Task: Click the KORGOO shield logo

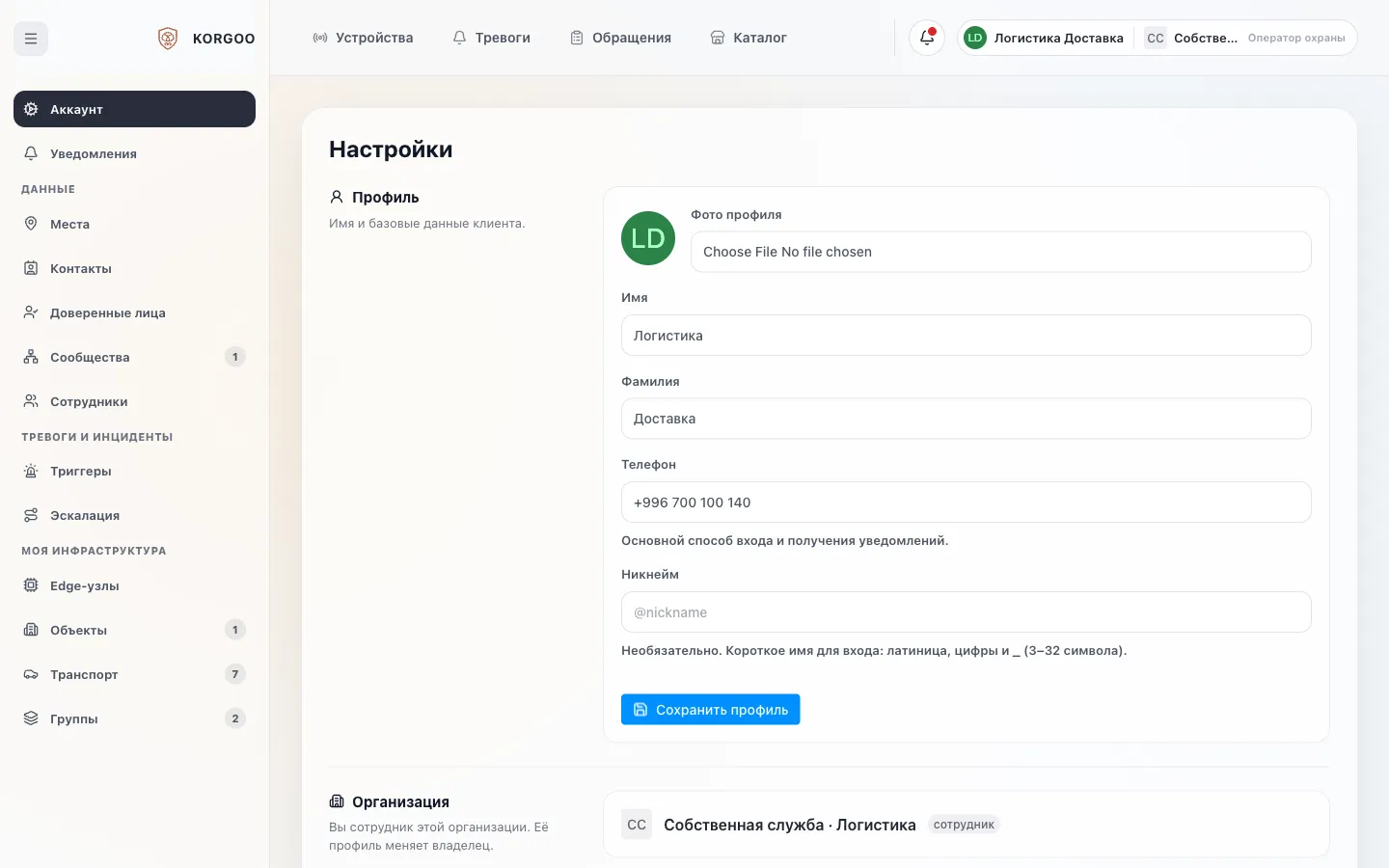Action: [x=168, y=39]
